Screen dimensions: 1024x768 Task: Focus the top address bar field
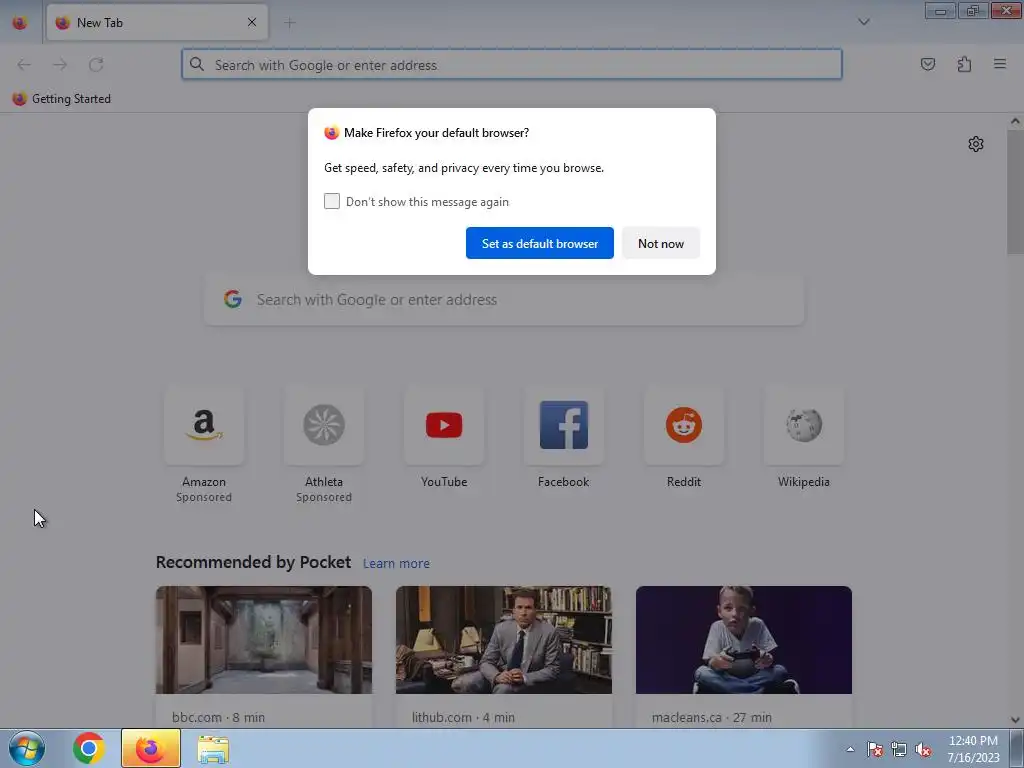click(512, 65)
